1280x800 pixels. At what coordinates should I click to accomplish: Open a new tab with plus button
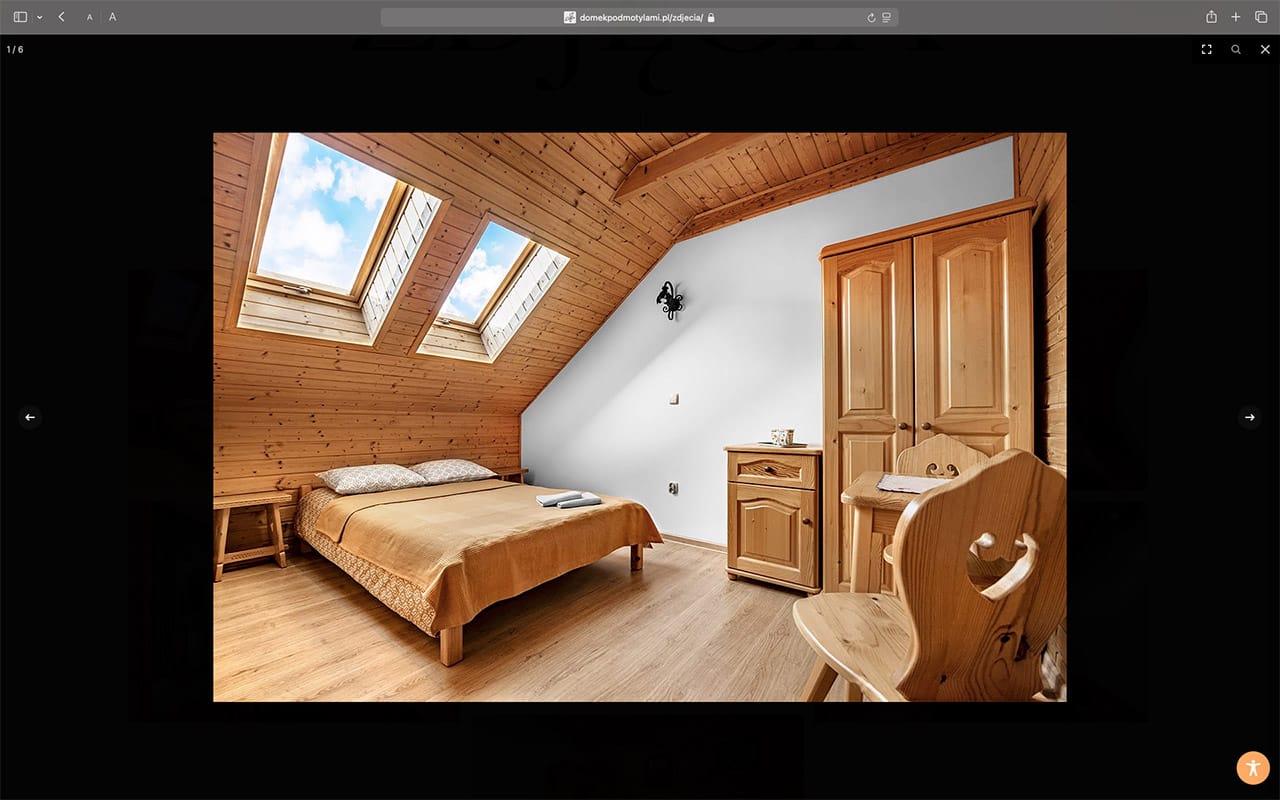point(1236,17)
